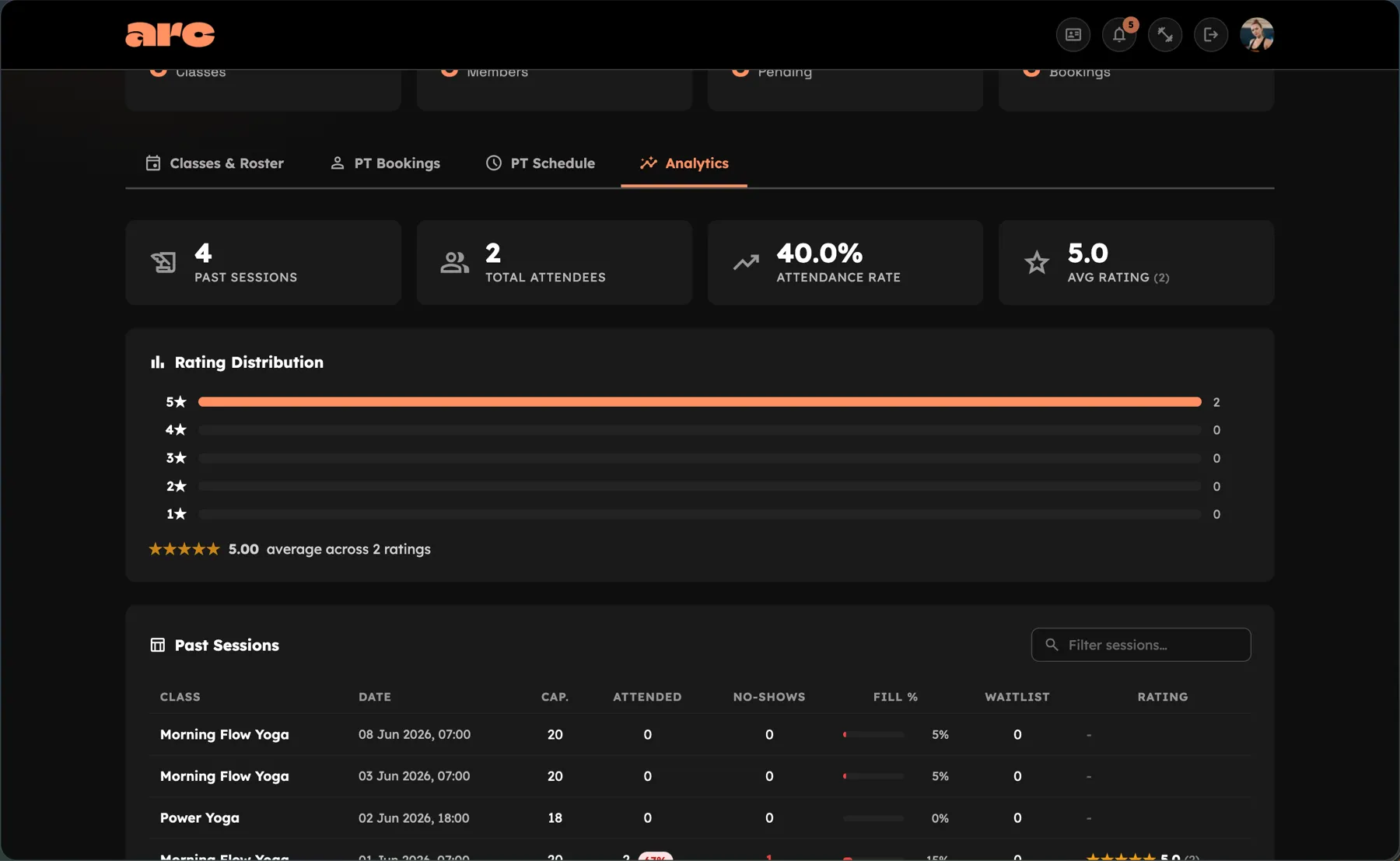
Task: Sort by CLASS column header
Action: 180,697
